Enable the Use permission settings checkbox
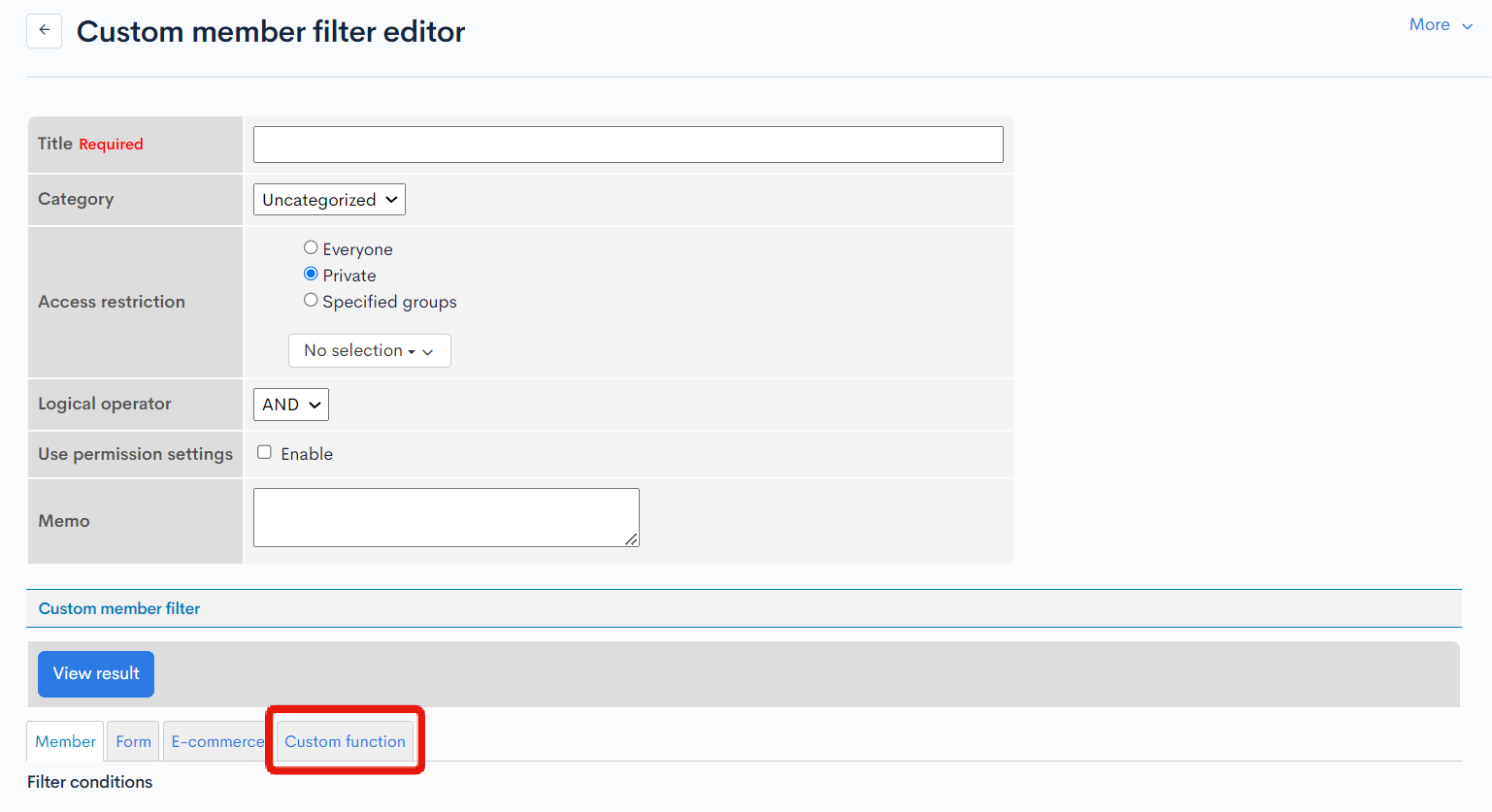Viewport: 1492px width, 812px height. [x=264, y=453]
